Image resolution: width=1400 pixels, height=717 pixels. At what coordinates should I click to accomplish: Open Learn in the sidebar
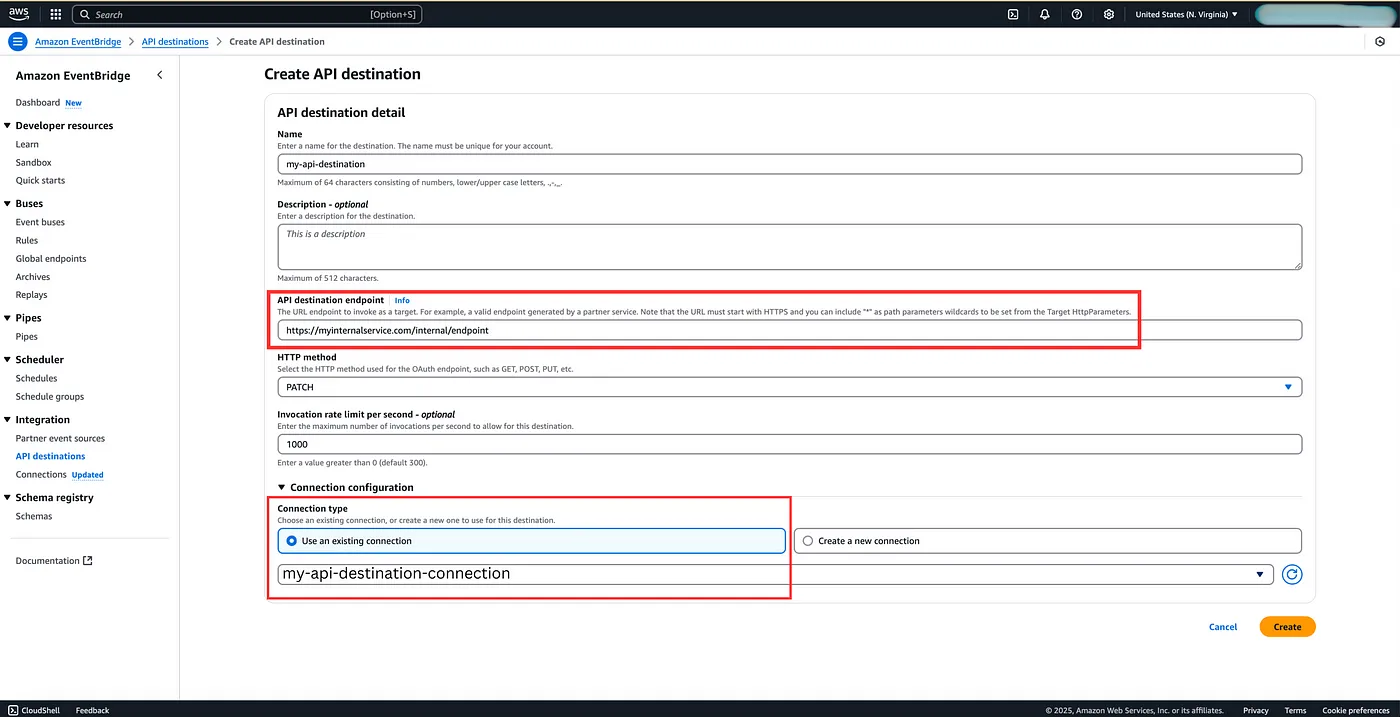coord(27,145)
